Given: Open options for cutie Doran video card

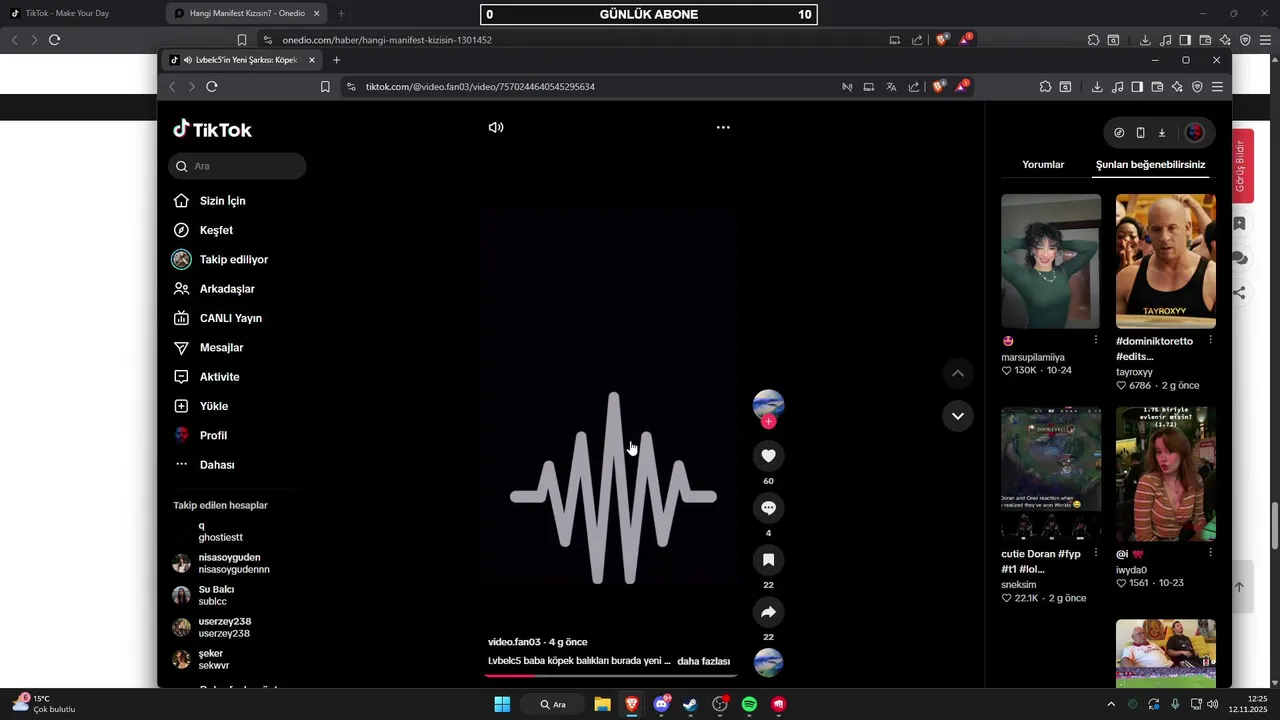Looking at the screenshot, I should (1096, 553).
